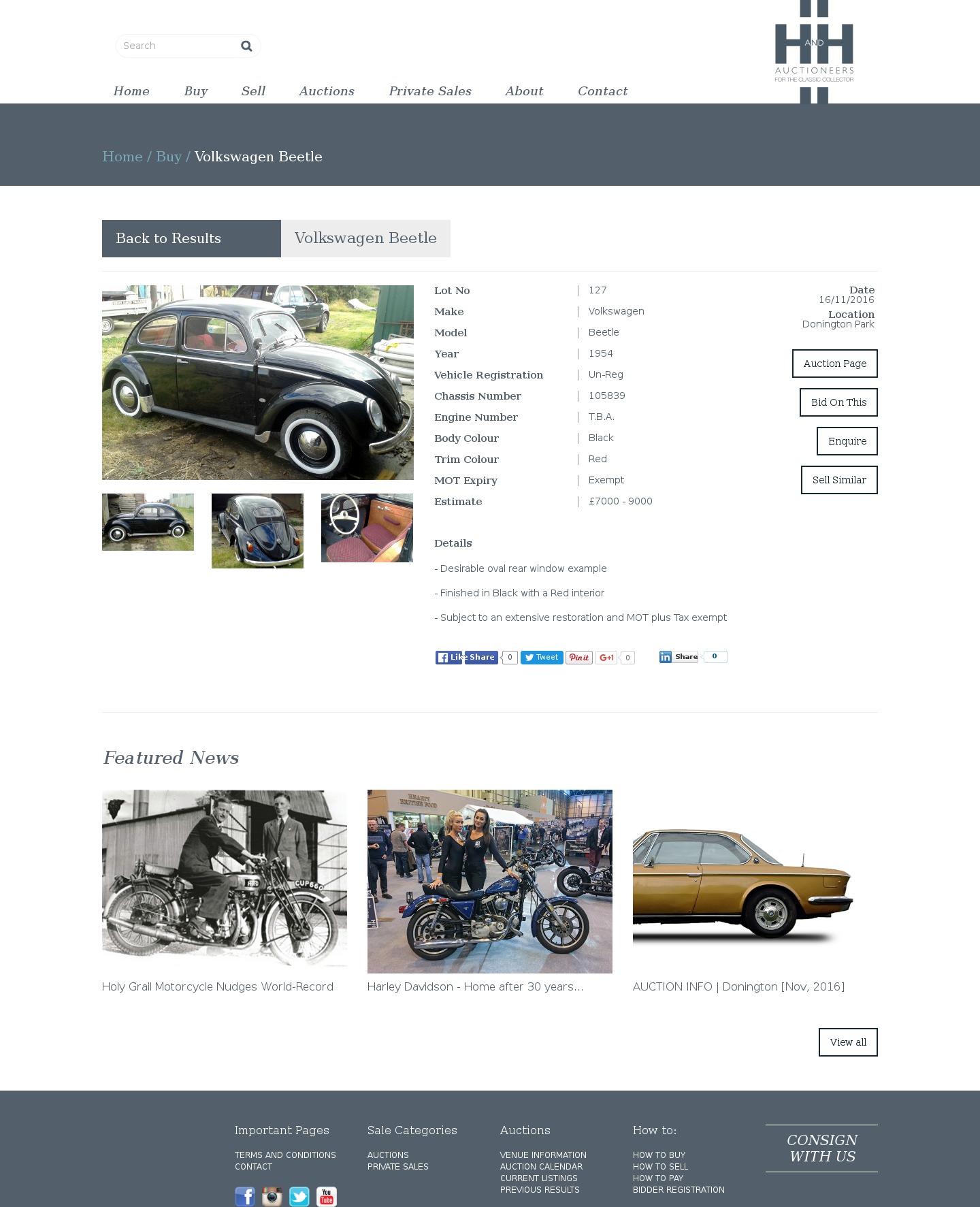Open the main Beetle photo
Viewport: 980px width, 1207px height.
coord(258,383)
